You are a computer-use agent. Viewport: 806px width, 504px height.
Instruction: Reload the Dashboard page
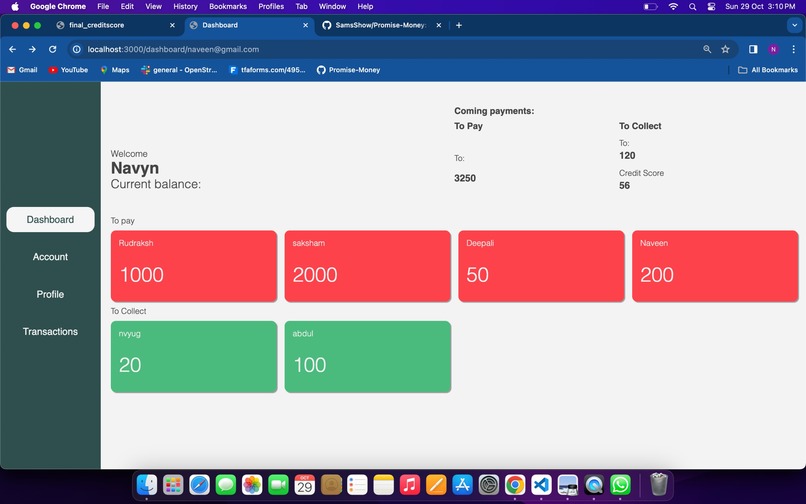click(52, 49)
